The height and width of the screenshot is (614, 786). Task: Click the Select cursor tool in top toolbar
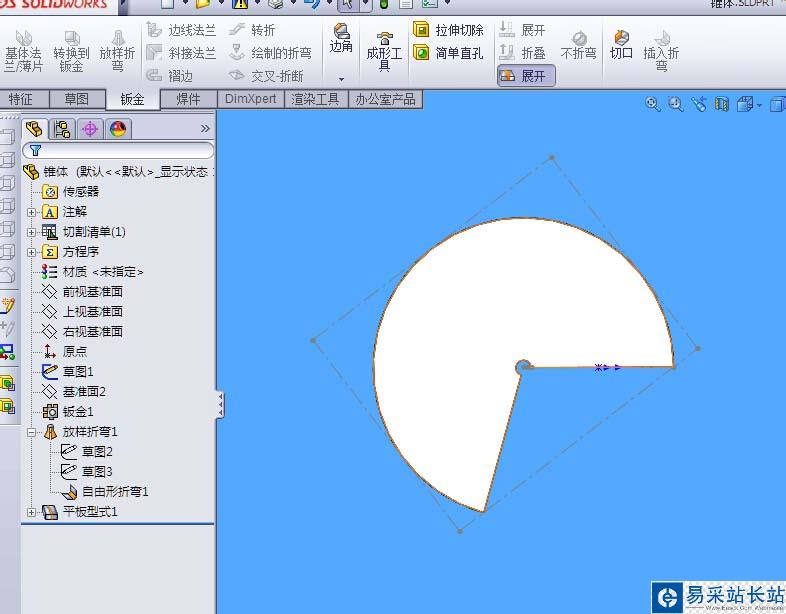click(x=348, y=4)
